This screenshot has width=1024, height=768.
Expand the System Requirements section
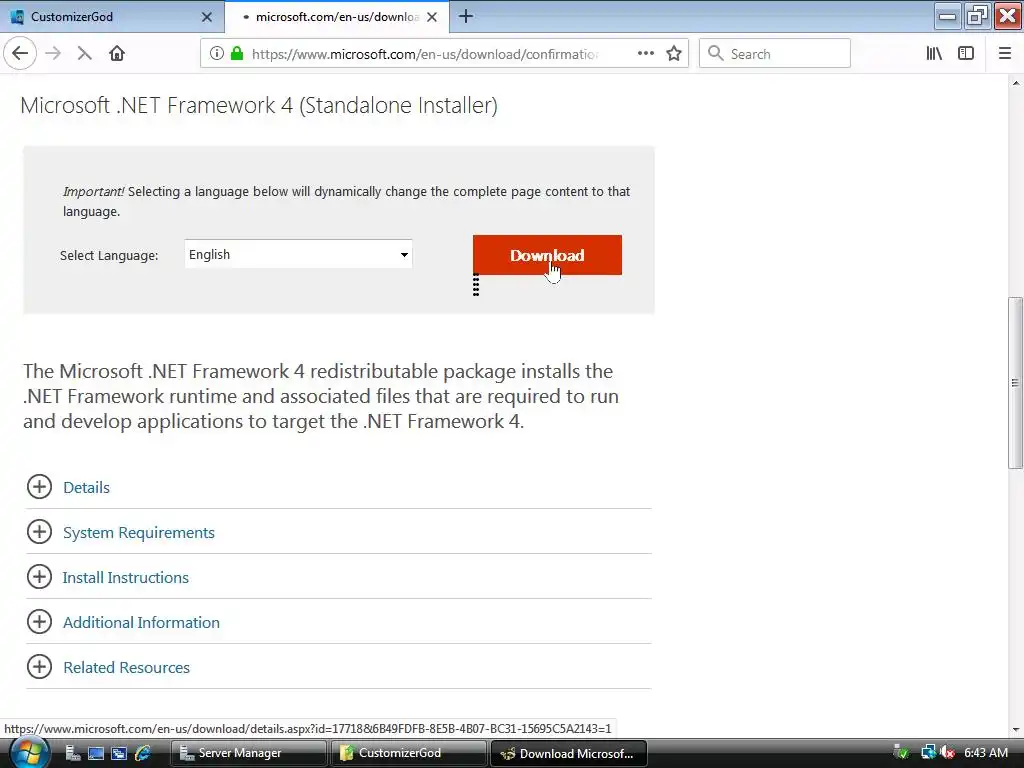[x=39, y=532]
